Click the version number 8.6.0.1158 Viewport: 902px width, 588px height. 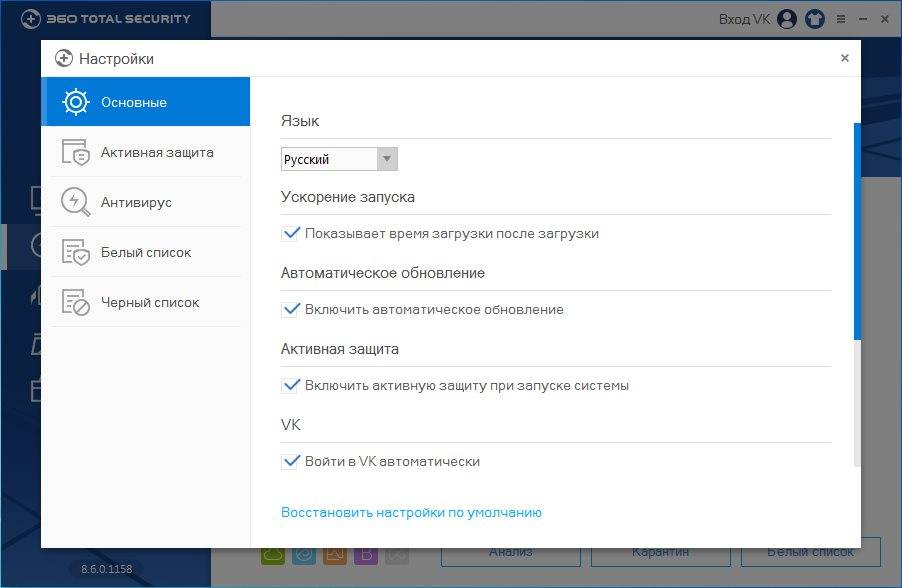[x=106, y=569]
